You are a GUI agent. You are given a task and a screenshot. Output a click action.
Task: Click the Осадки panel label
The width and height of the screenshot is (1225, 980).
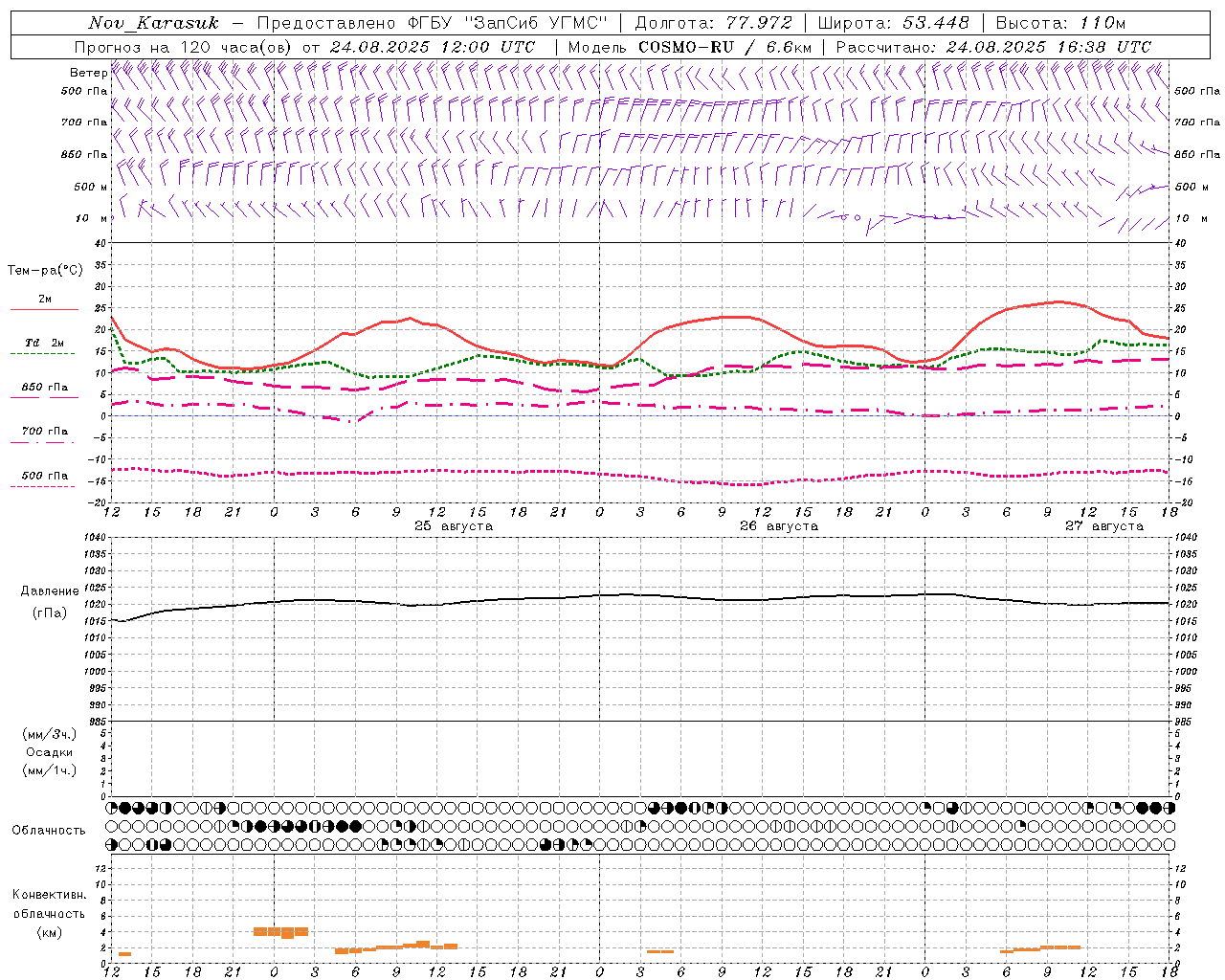point(50,752)
